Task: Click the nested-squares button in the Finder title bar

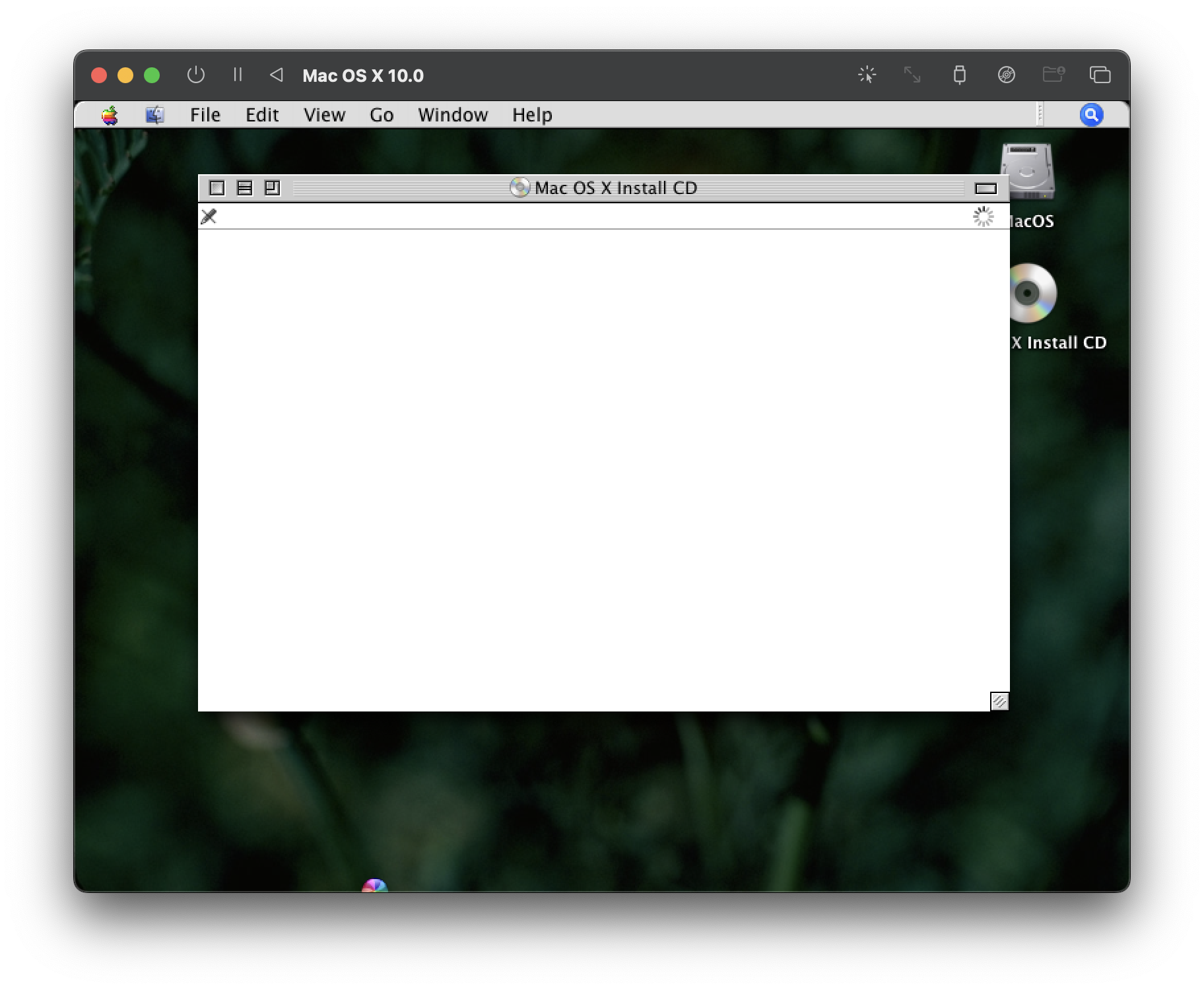Action: 272,188
